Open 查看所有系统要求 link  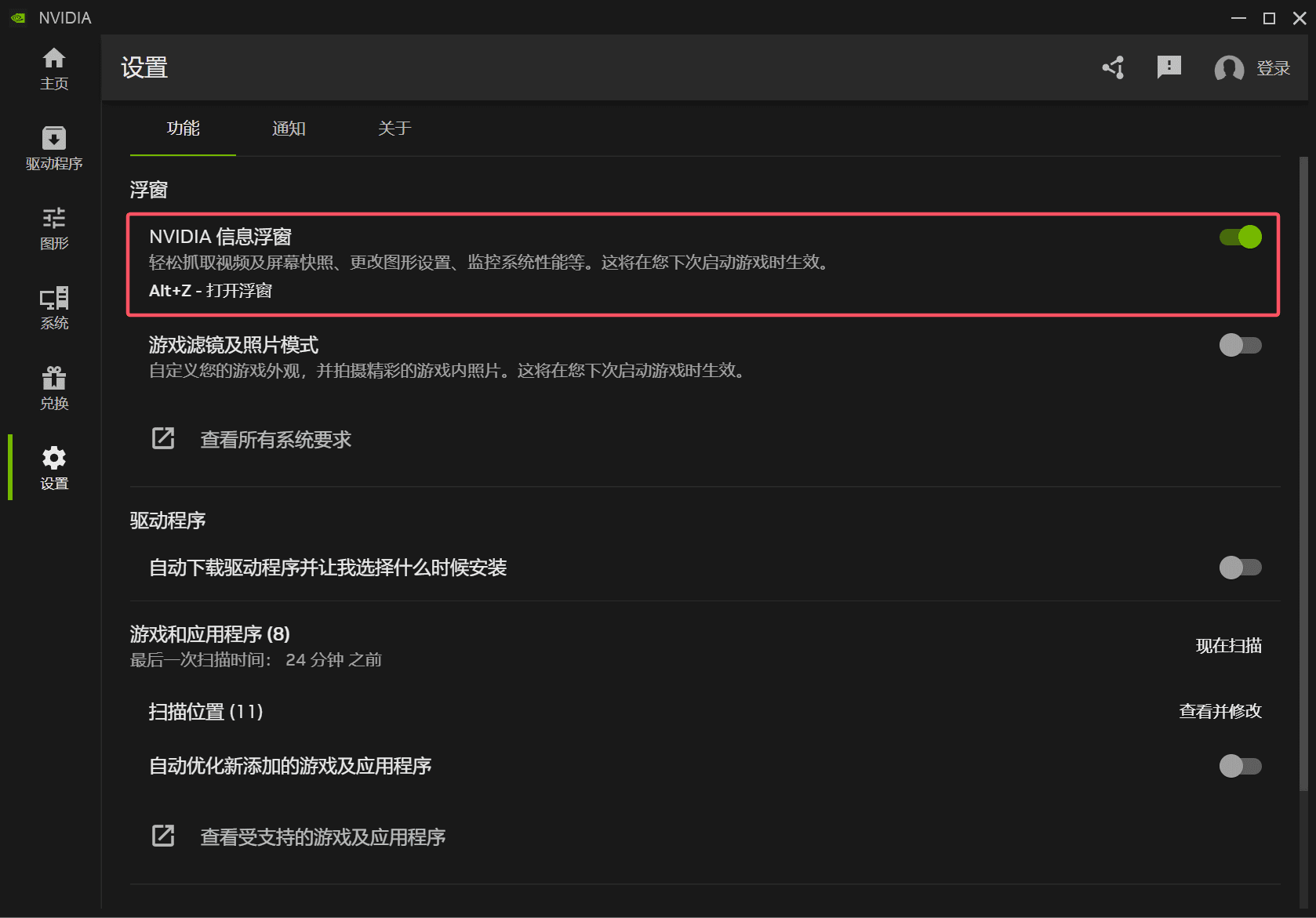click(275, 440)
